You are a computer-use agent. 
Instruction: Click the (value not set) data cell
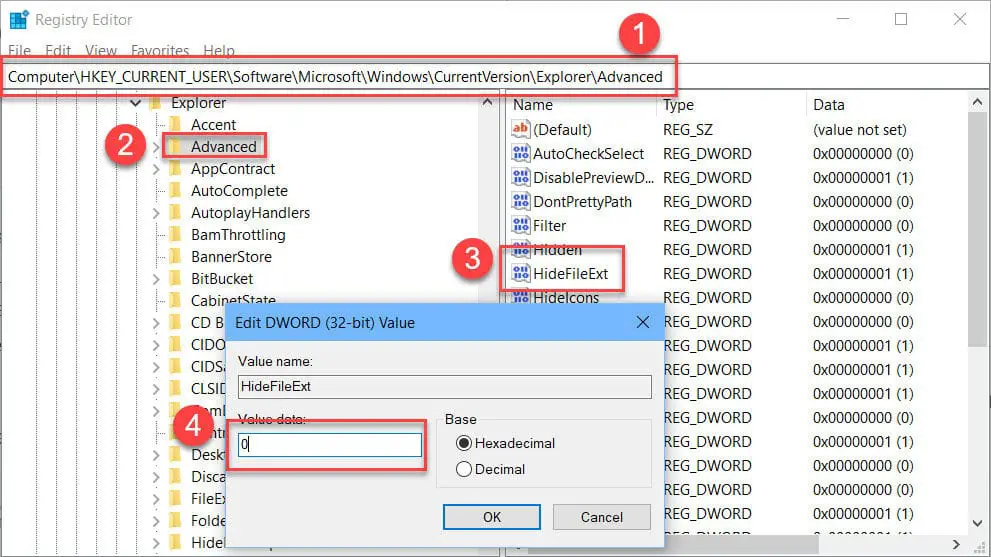click(860, 130)
